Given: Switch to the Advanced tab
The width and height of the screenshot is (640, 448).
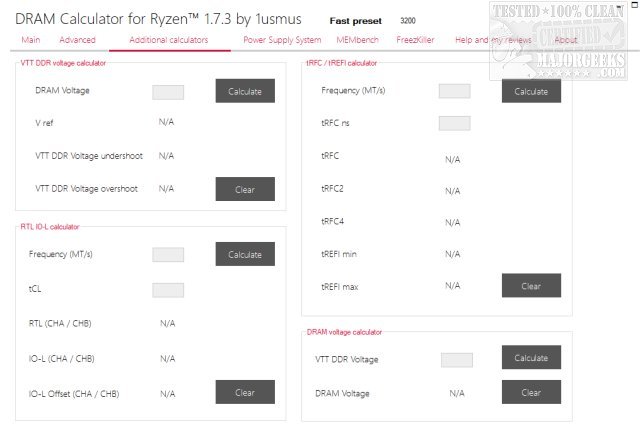Looking at the screenshot, I should [77, 40].
